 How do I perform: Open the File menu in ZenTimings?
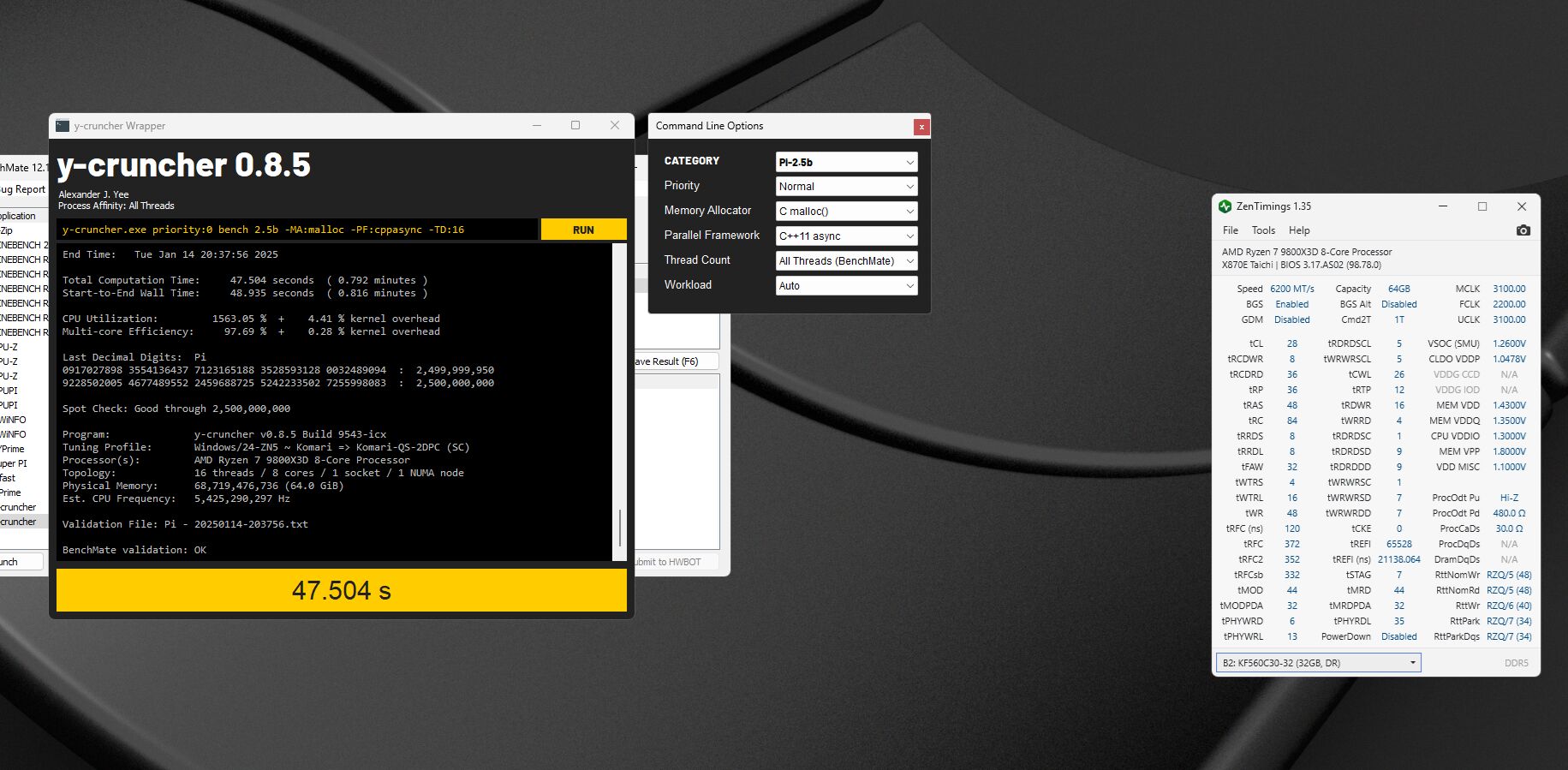(x=1231, y=230)
